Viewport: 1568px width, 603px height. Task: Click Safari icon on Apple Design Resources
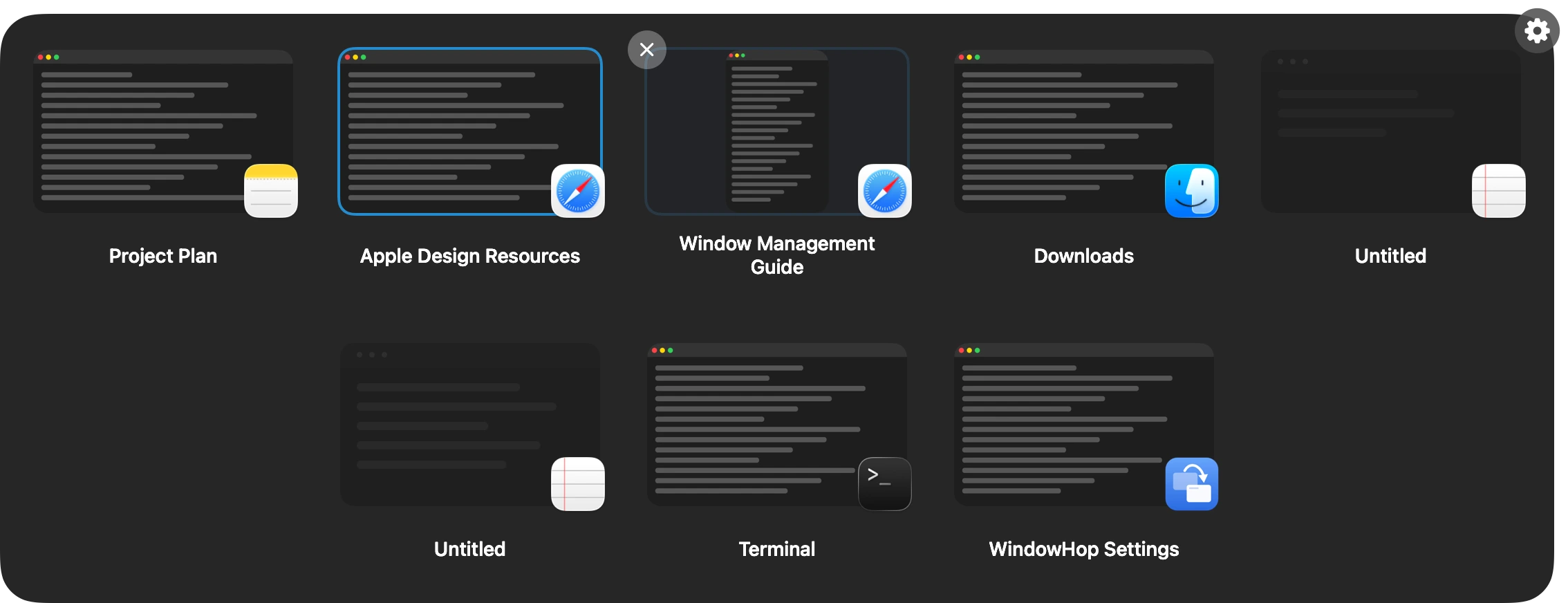578,191
